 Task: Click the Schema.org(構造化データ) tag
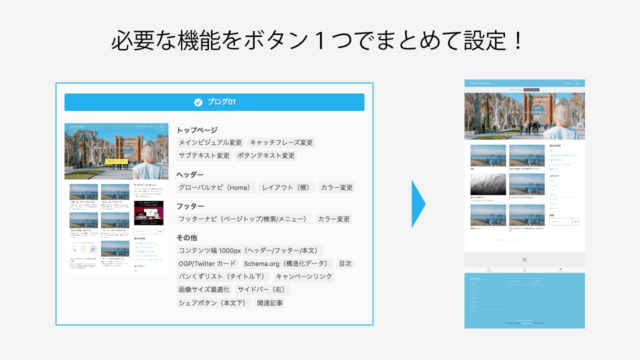point(287,264)
